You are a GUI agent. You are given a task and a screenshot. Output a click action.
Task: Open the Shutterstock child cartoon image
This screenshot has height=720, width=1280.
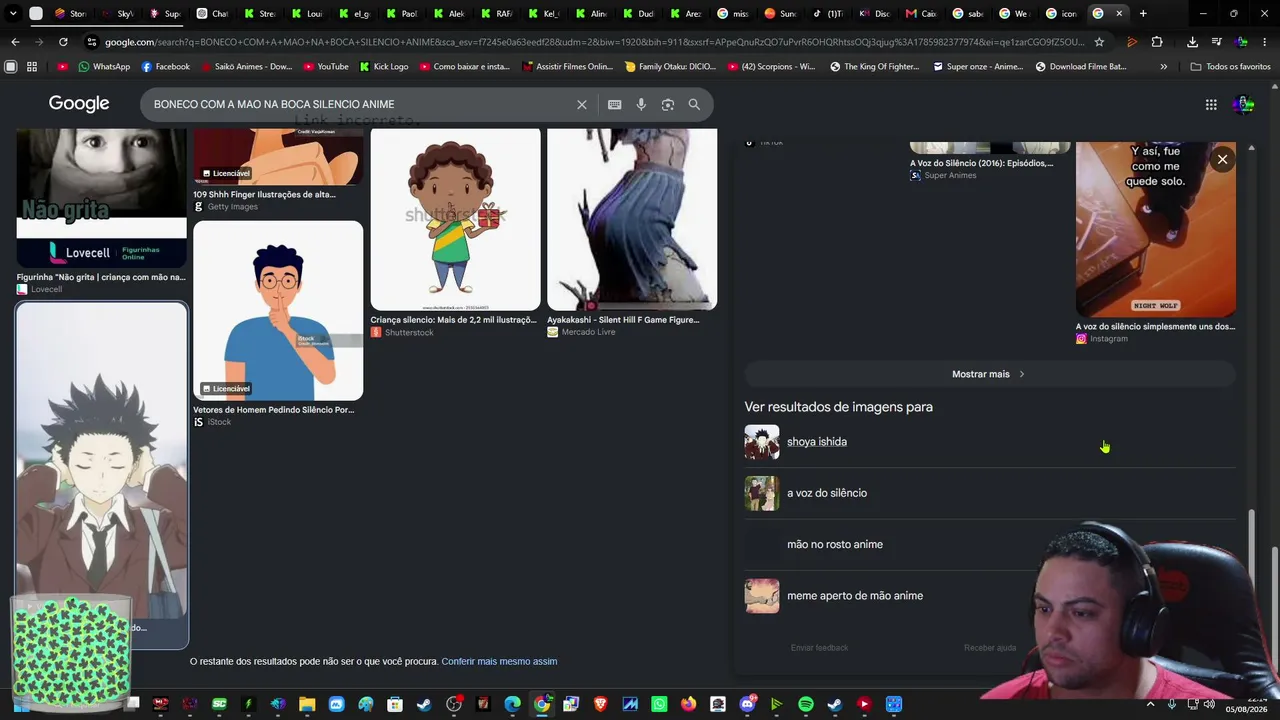(455, 219)
